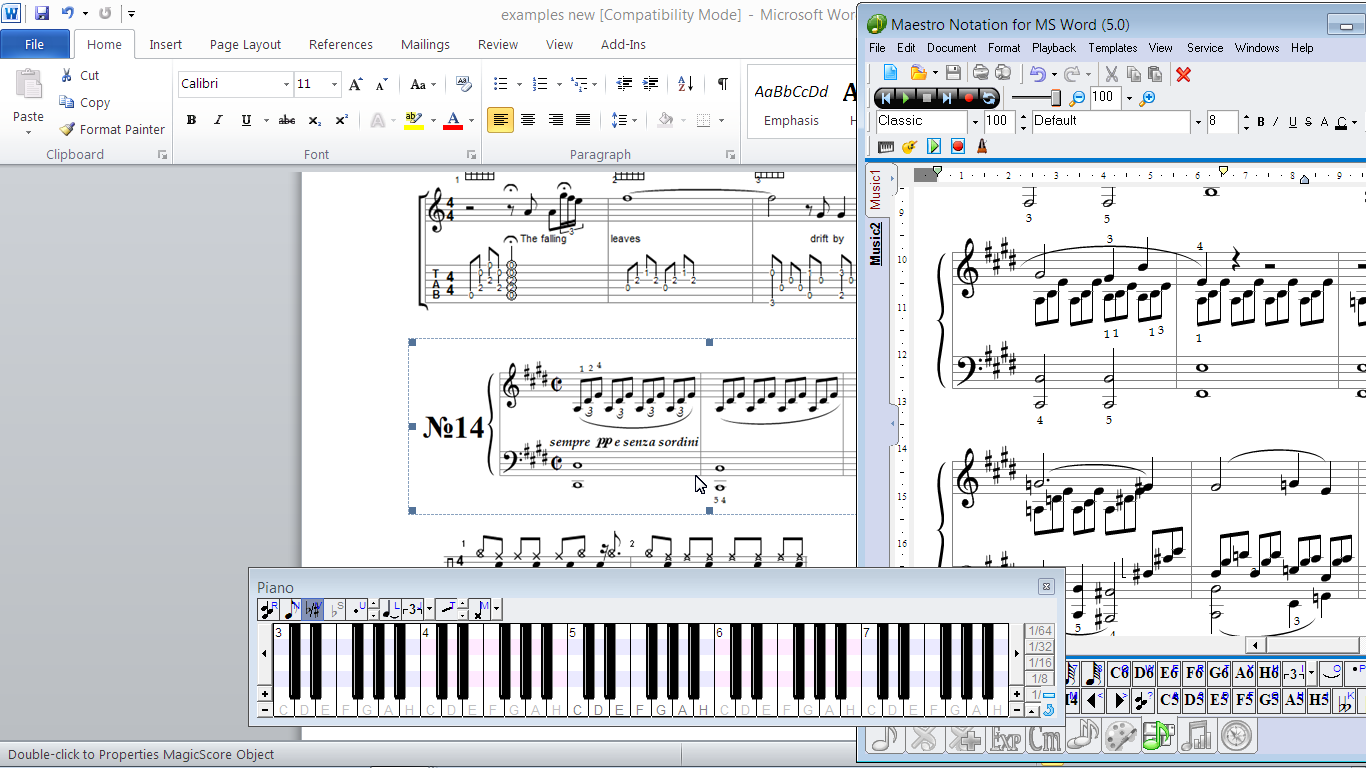The image size is (1366, 768).
Task: Click the metronome icon in Maestro
Action: tap(982, 146)
